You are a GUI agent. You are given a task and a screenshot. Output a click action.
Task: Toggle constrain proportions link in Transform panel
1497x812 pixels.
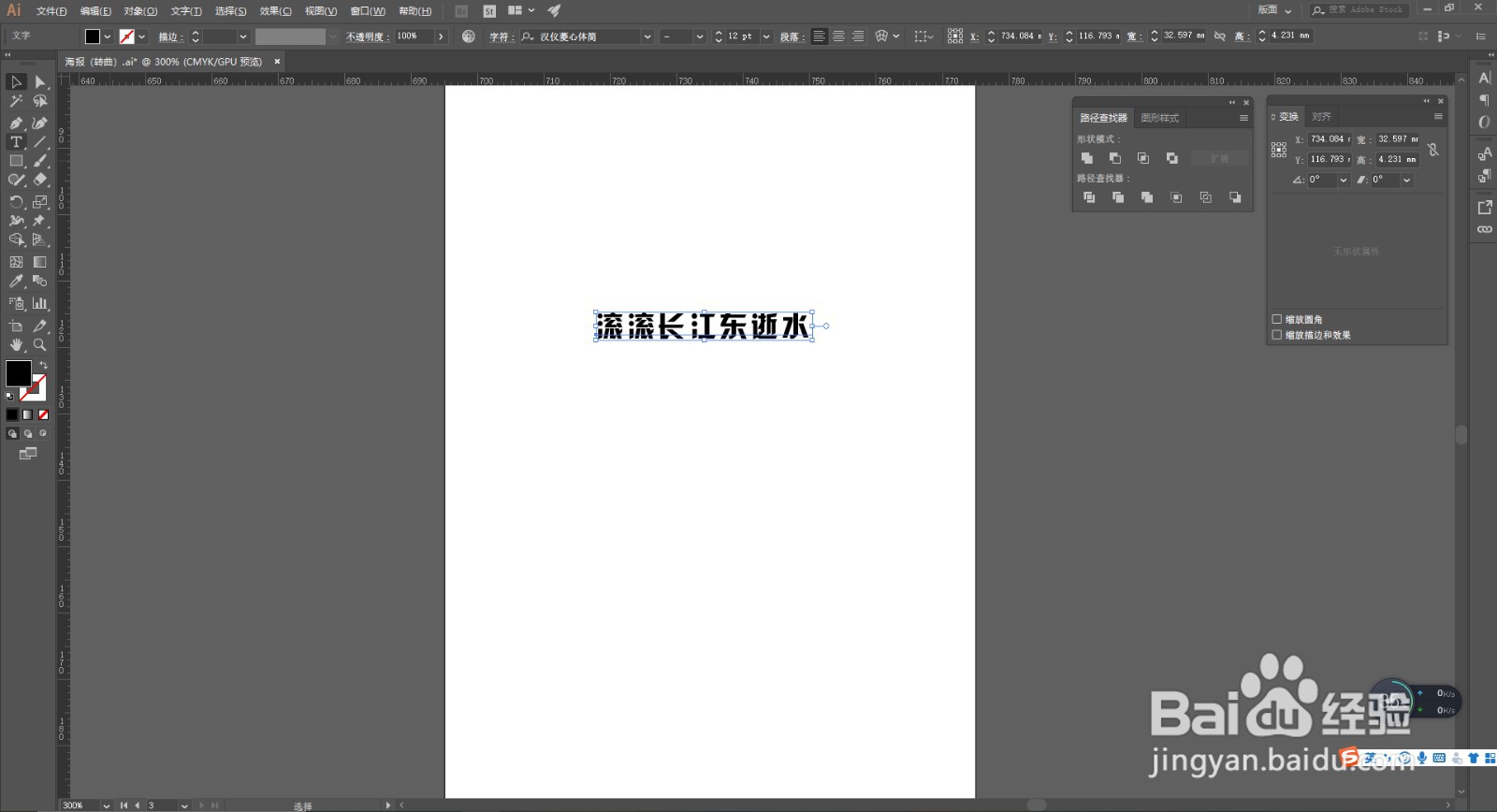click(1432, 150)
